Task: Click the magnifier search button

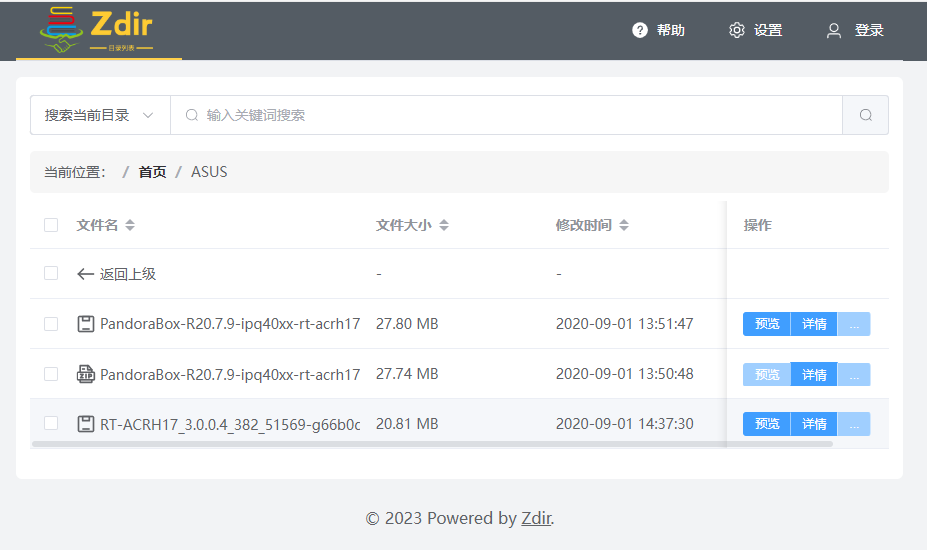Action: 865,115
